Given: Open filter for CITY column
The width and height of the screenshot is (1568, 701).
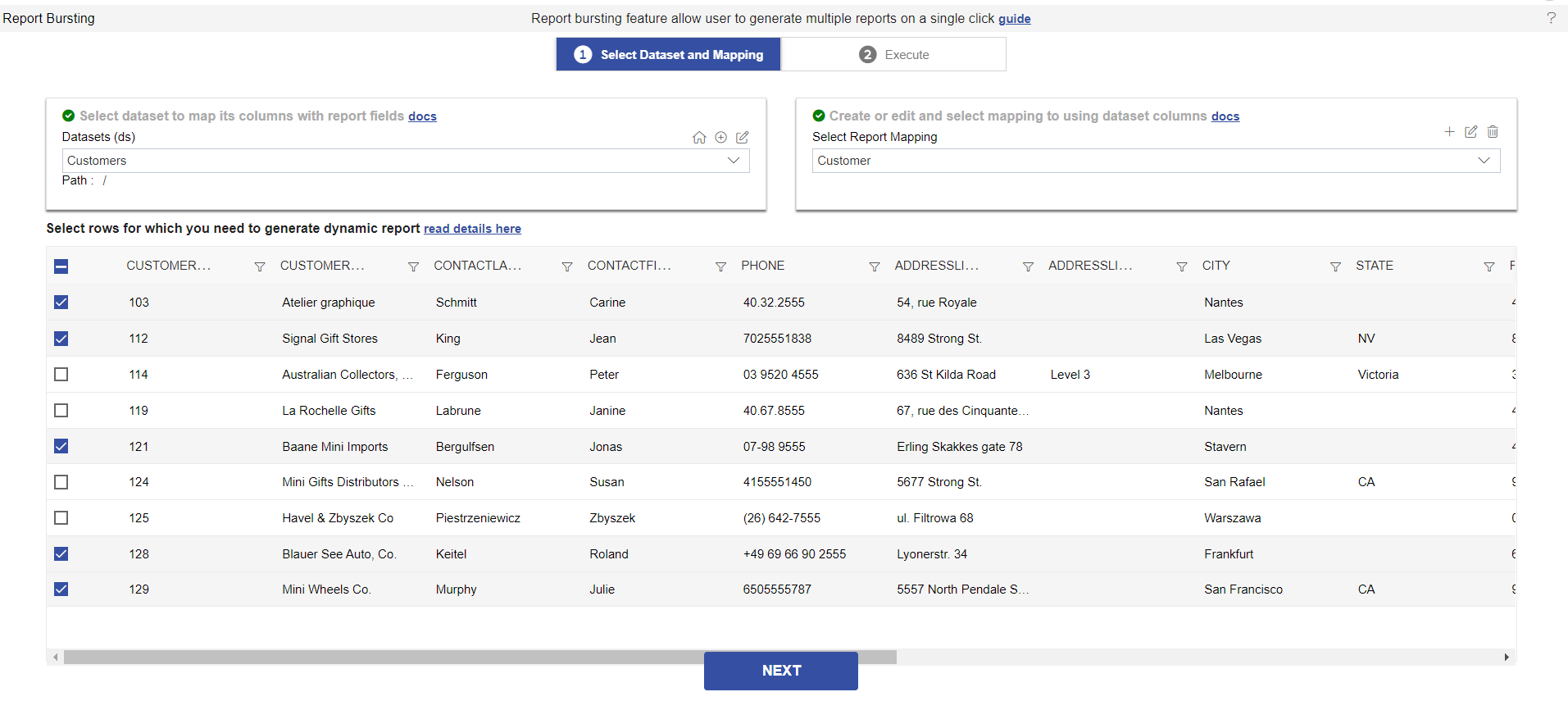Looking at the screenshot, I should [1335, 266].
